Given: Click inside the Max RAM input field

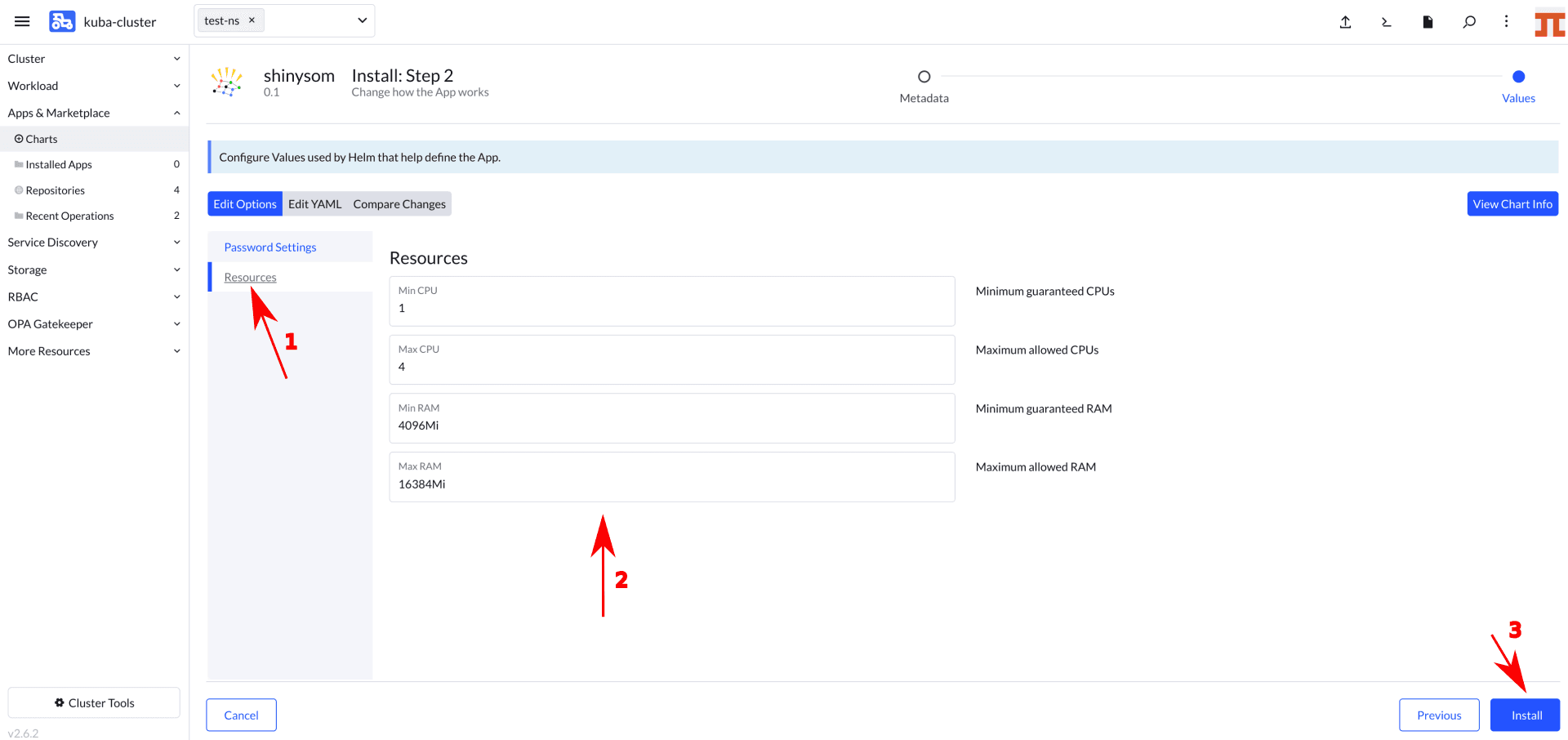Looking at the screenshot, I should 671,484.
